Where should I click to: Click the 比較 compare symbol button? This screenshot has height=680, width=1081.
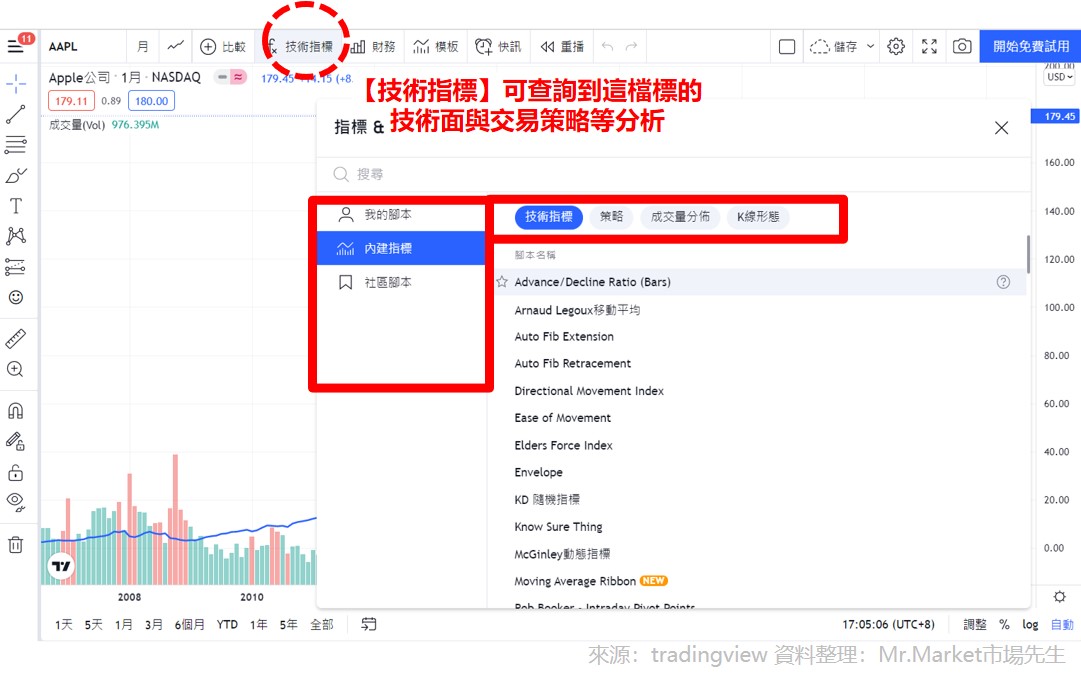click(223, 47)
